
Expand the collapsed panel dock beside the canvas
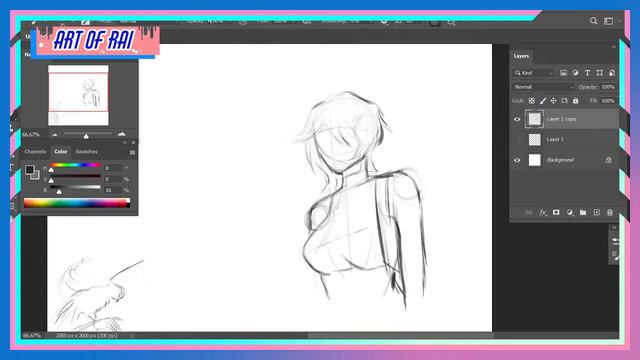coord(614,228)
